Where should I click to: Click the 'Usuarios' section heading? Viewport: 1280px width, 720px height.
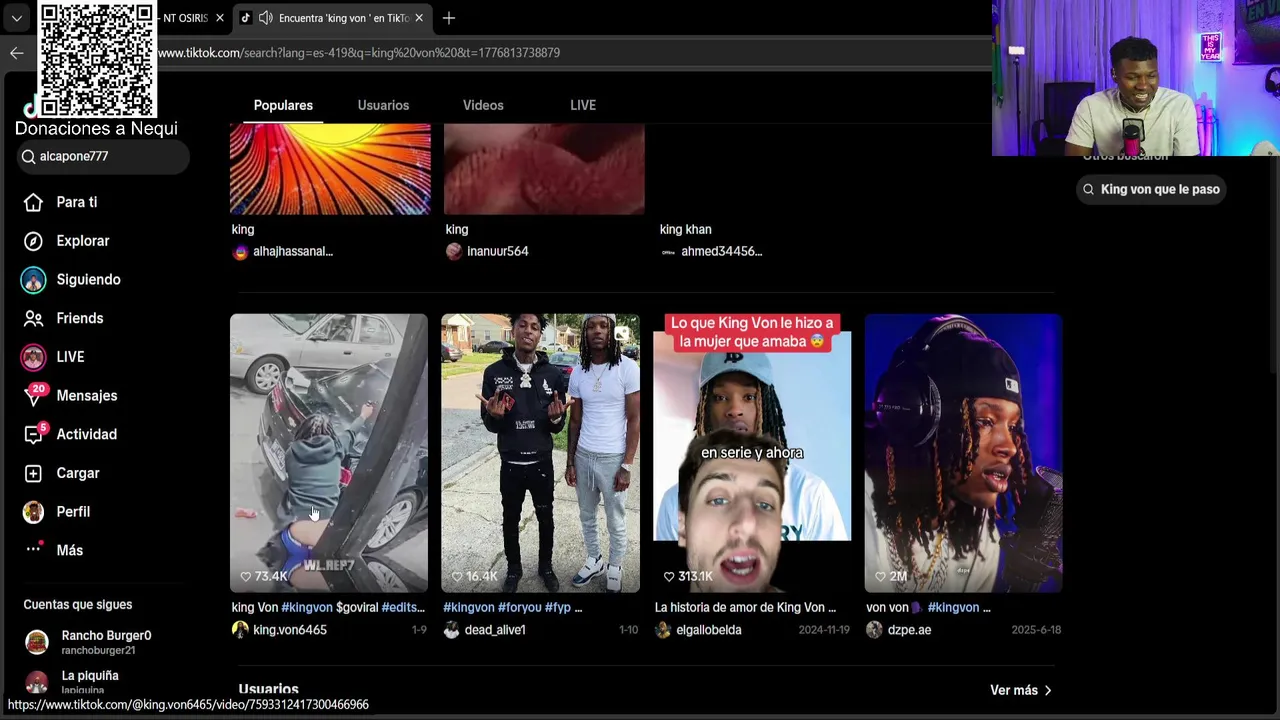pos(268,690)
